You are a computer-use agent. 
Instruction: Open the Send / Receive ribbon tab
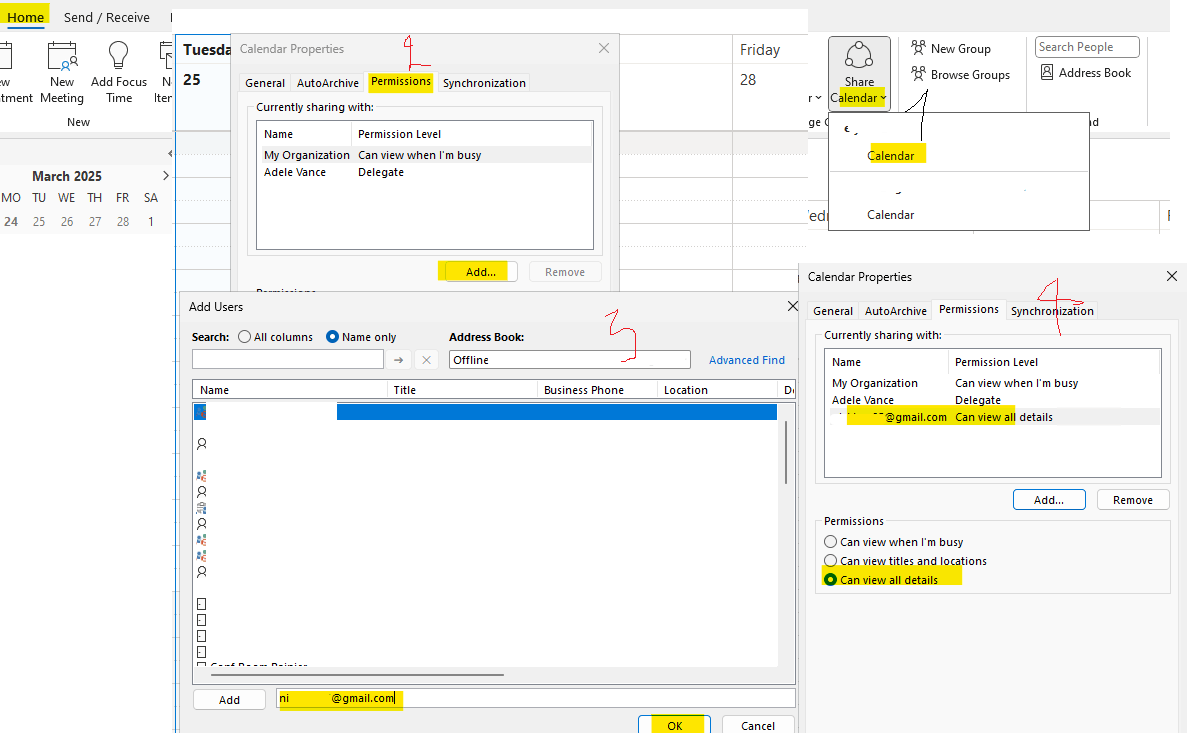(x=107, y=17)
